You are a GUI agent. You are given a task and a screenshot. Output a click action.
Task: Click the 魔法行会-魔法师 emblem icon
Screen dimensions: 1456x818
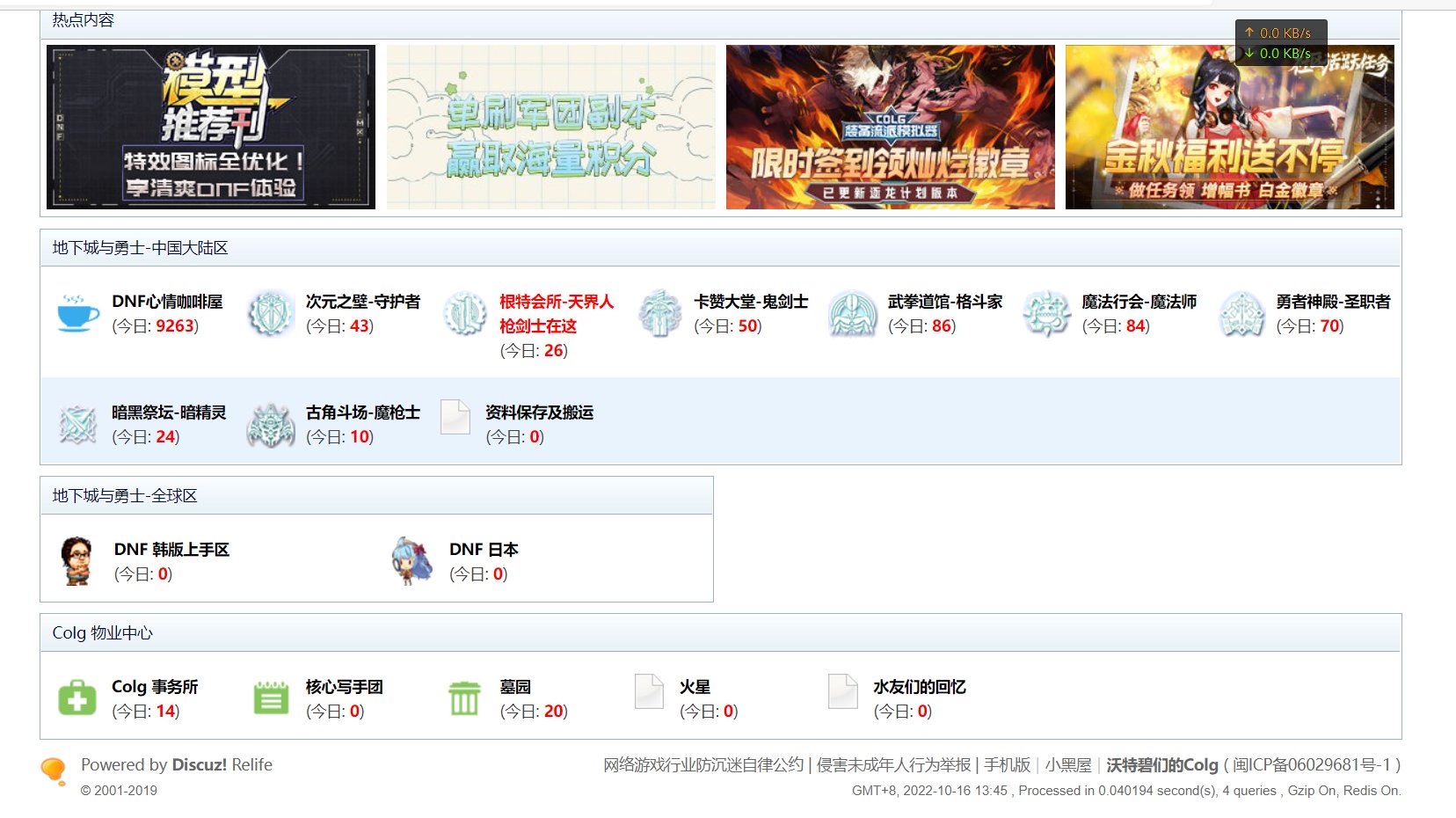coord(1047,314)
